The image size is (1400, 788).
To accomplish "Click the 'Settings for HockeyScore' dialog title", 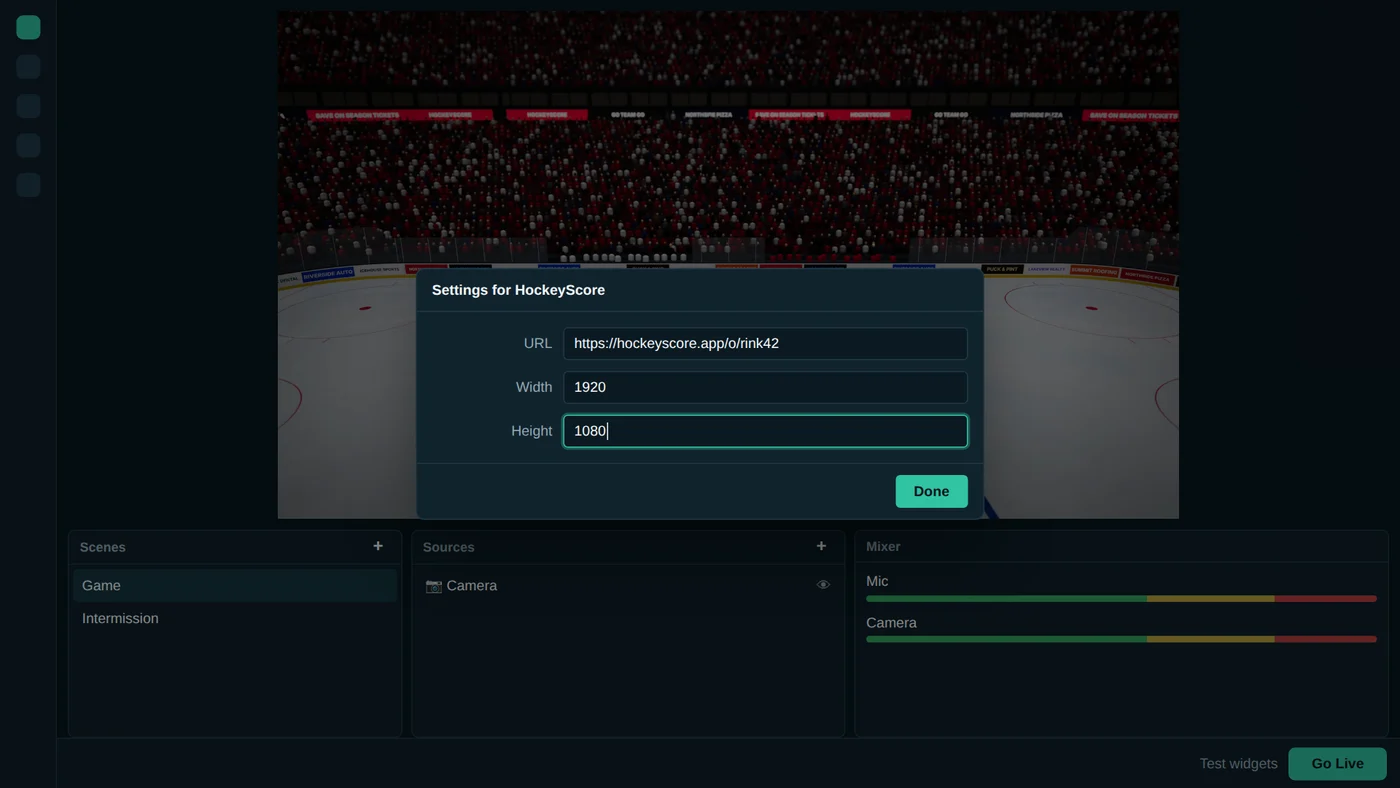I will [x=518, y=290].
